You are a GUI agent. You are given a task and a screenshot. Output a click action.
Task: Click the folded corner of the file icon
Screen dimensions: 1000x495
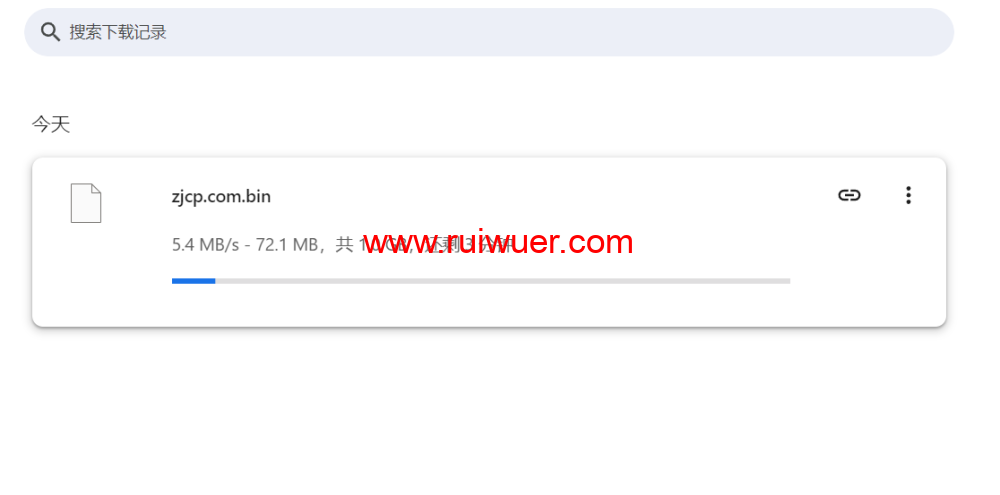[96, 189]
